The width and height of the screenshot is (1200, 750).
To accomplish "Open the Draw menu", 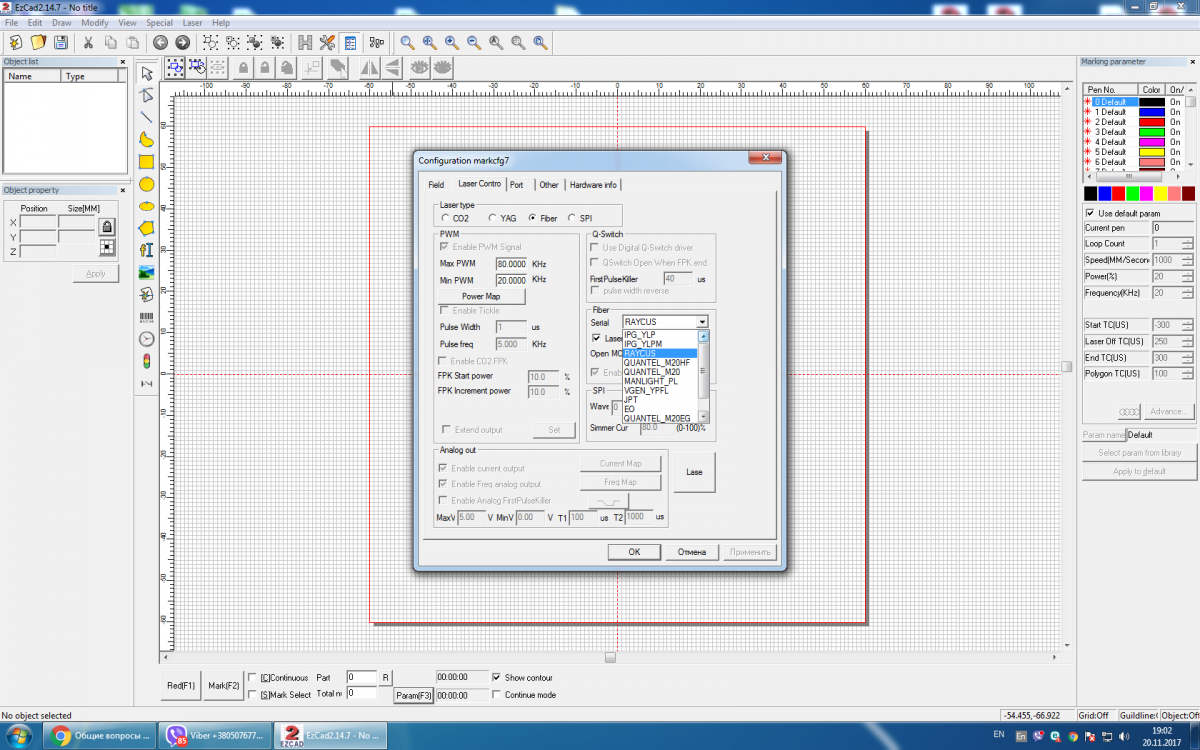I will click(x=62, y=22).
